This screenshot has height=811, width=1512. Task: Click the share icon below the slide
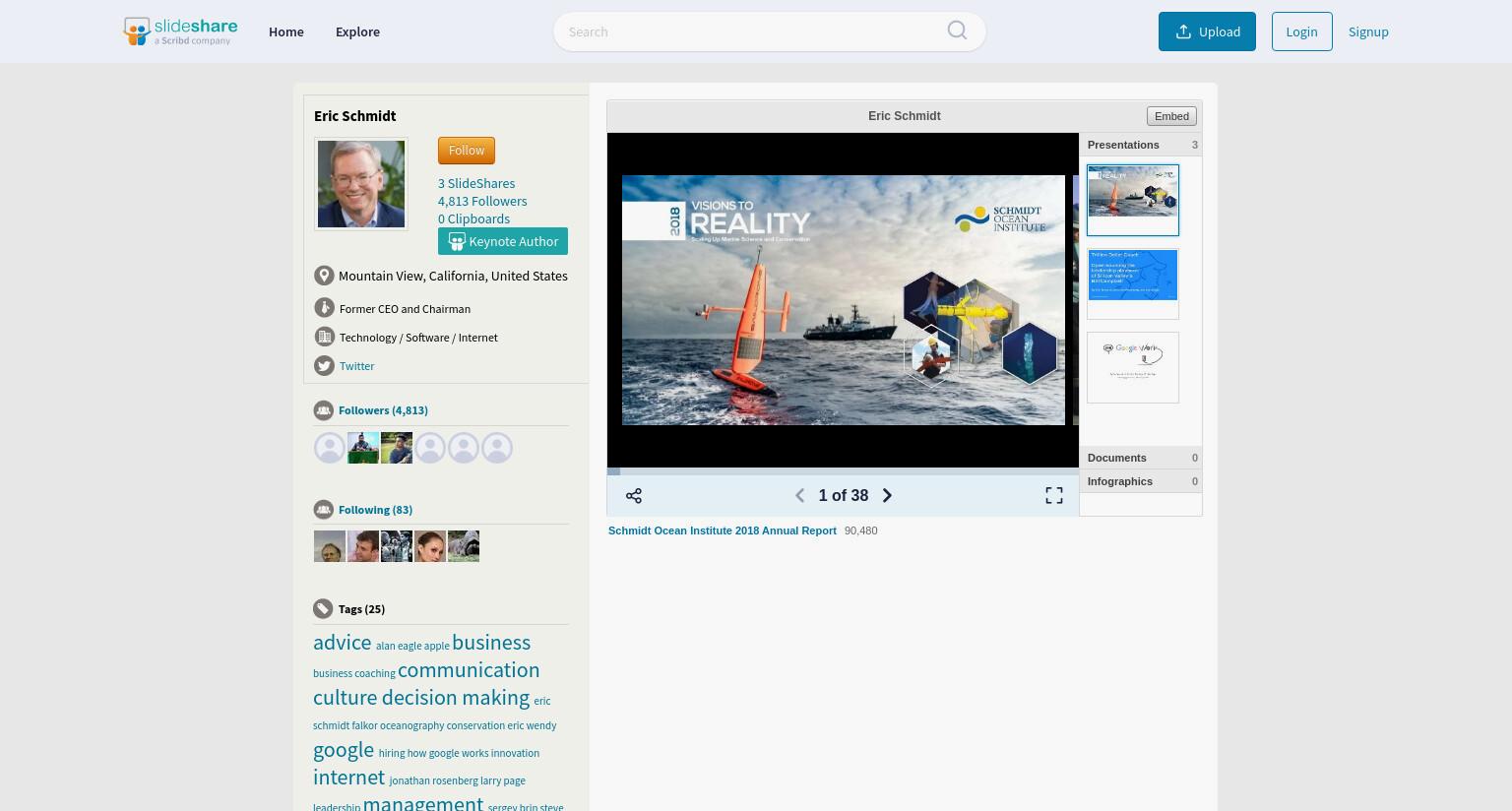click(x=634, y=496)
